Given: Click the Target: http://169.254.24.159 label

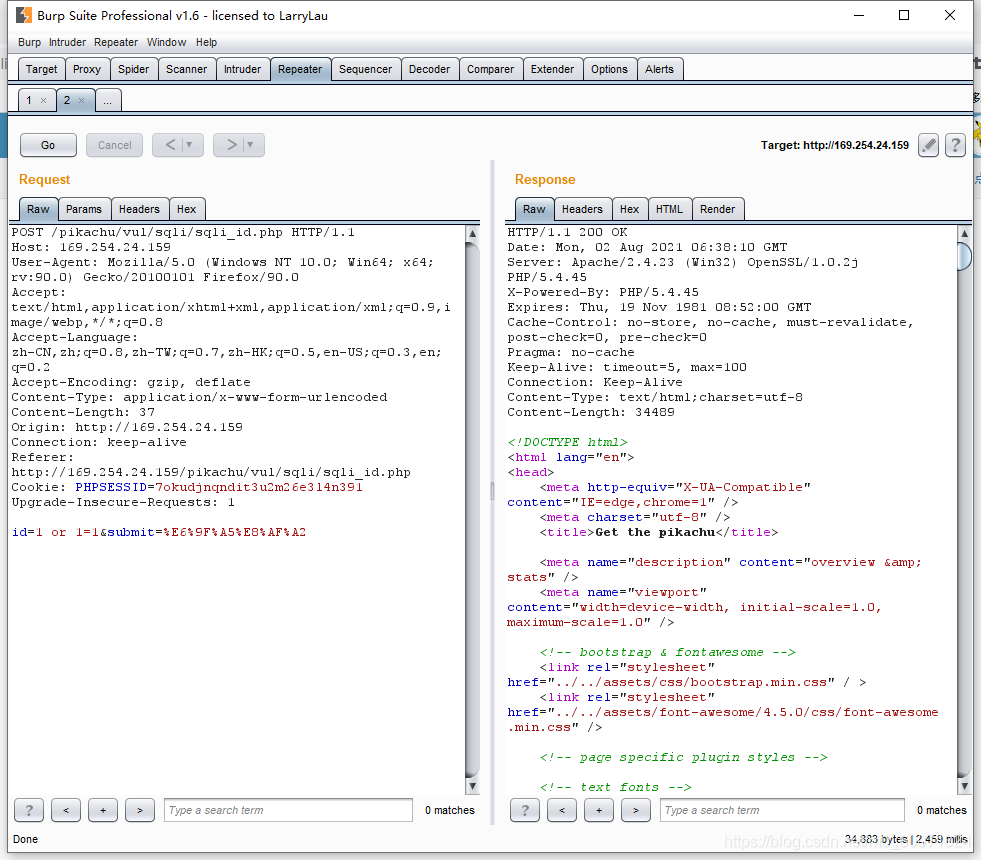Looking at the screenshot, I should pyautogui.click(x=835, y=145).
